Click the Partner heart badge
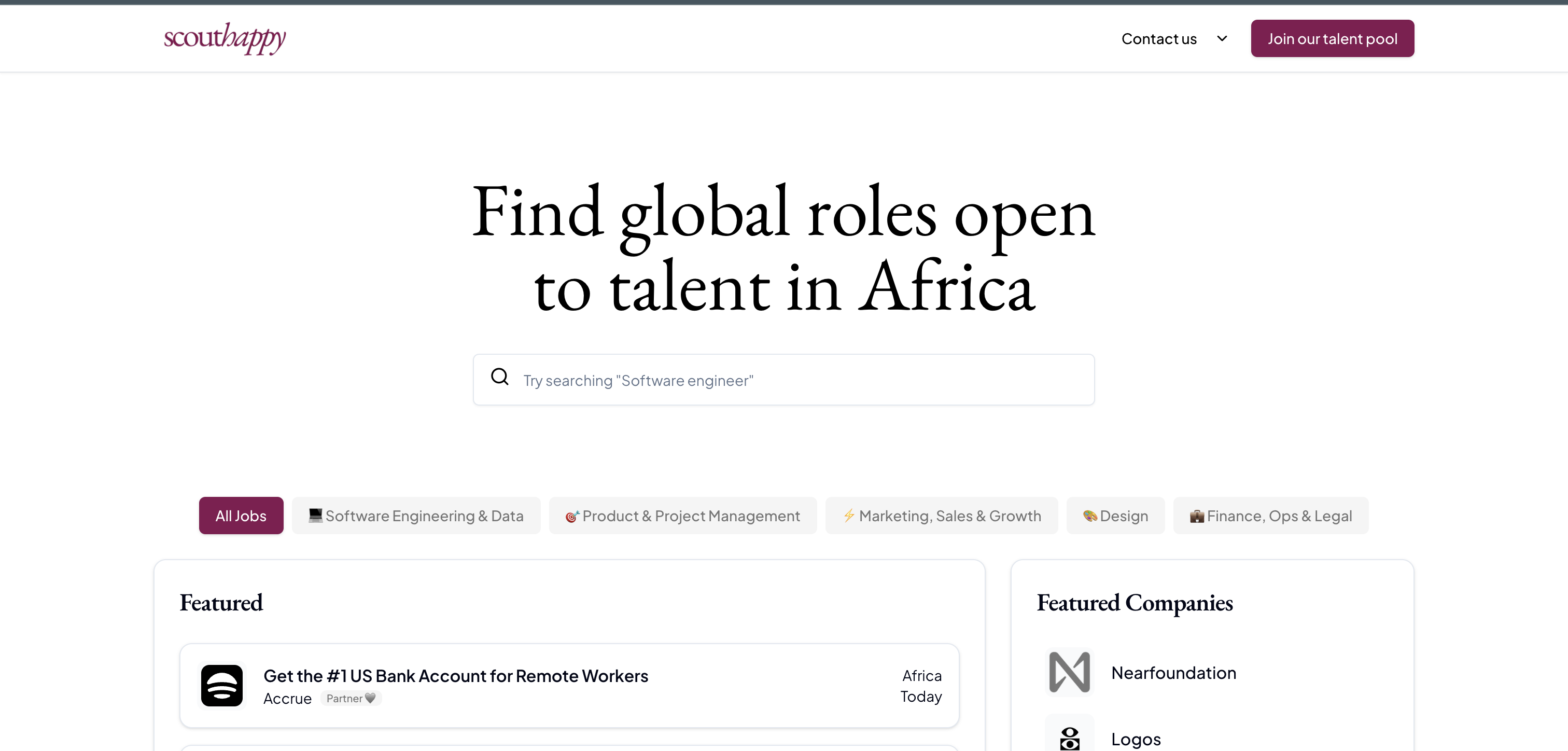The width and height of the screenshot is (1568, 751). (351, 699)
